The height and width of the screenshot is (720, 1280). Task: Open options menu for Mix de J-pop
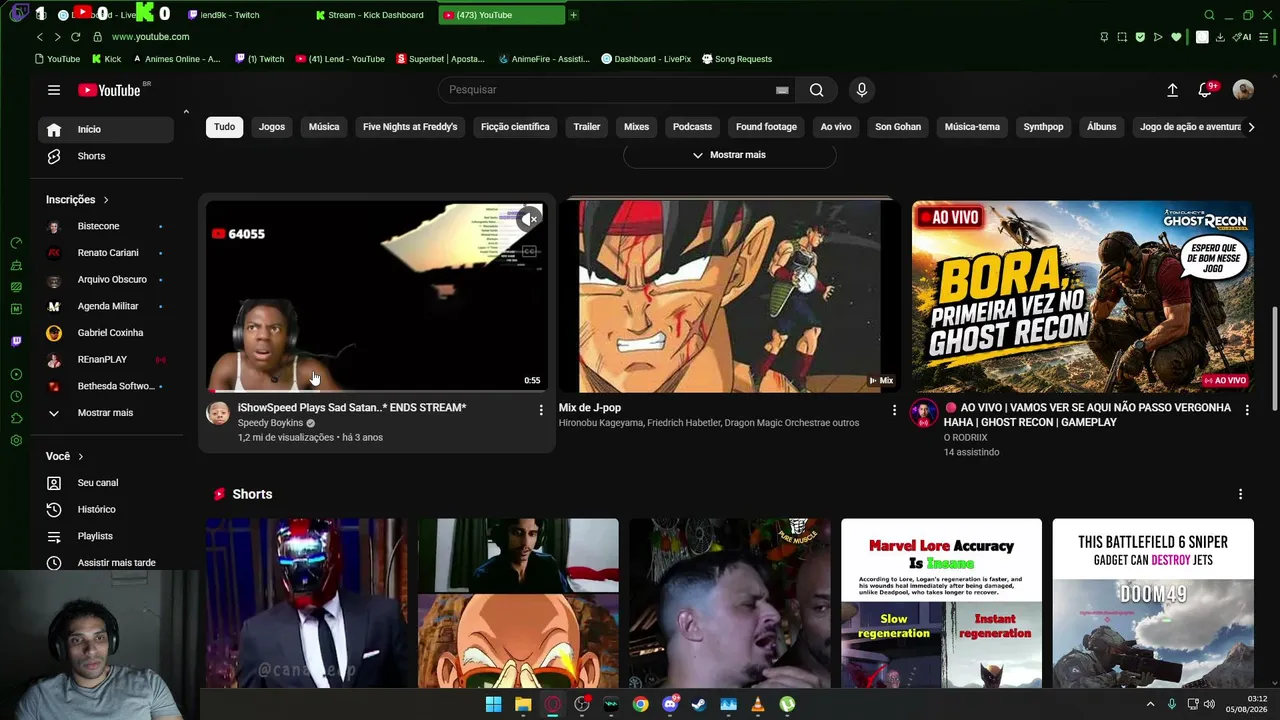click(x=894, y=410)
